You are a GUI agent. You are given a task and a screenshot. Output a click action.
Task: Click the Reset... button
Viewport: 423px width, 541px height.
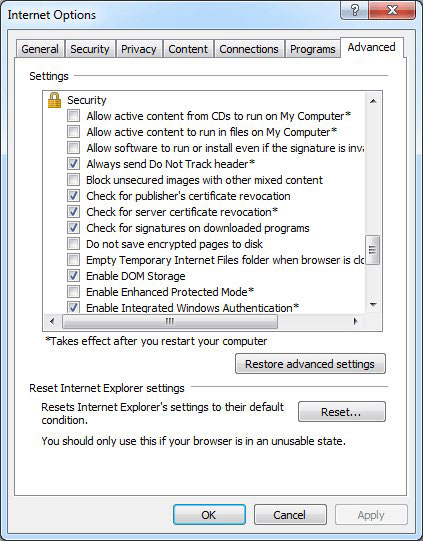point(342,412)
